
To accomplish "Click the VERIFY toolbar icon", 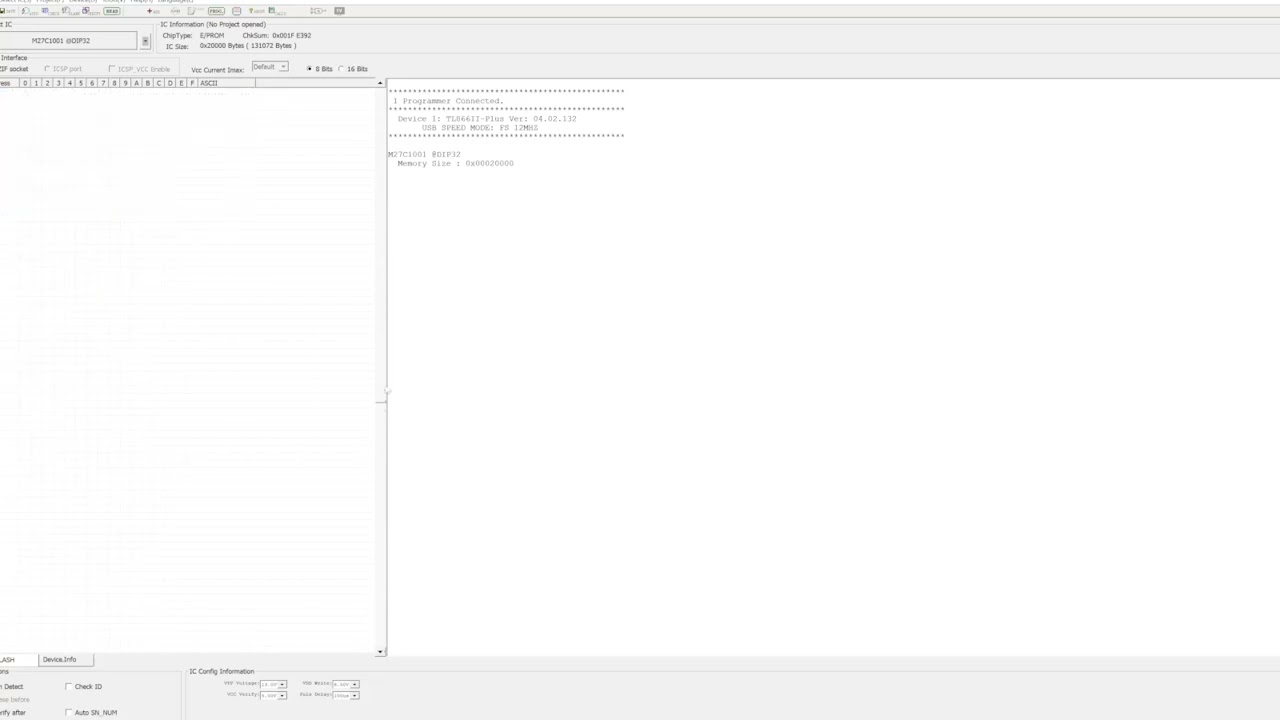I will point(91,11).
